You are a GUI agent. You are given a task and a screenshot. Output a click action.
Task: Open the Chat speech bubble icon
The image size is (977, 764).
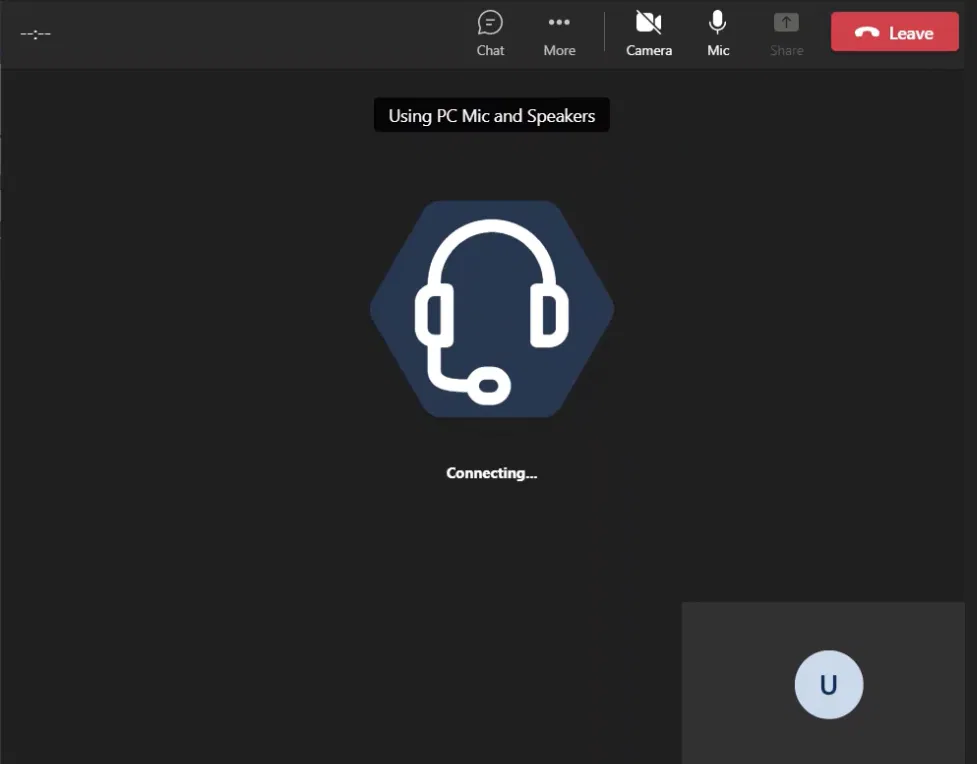click(x=490, y=22)
